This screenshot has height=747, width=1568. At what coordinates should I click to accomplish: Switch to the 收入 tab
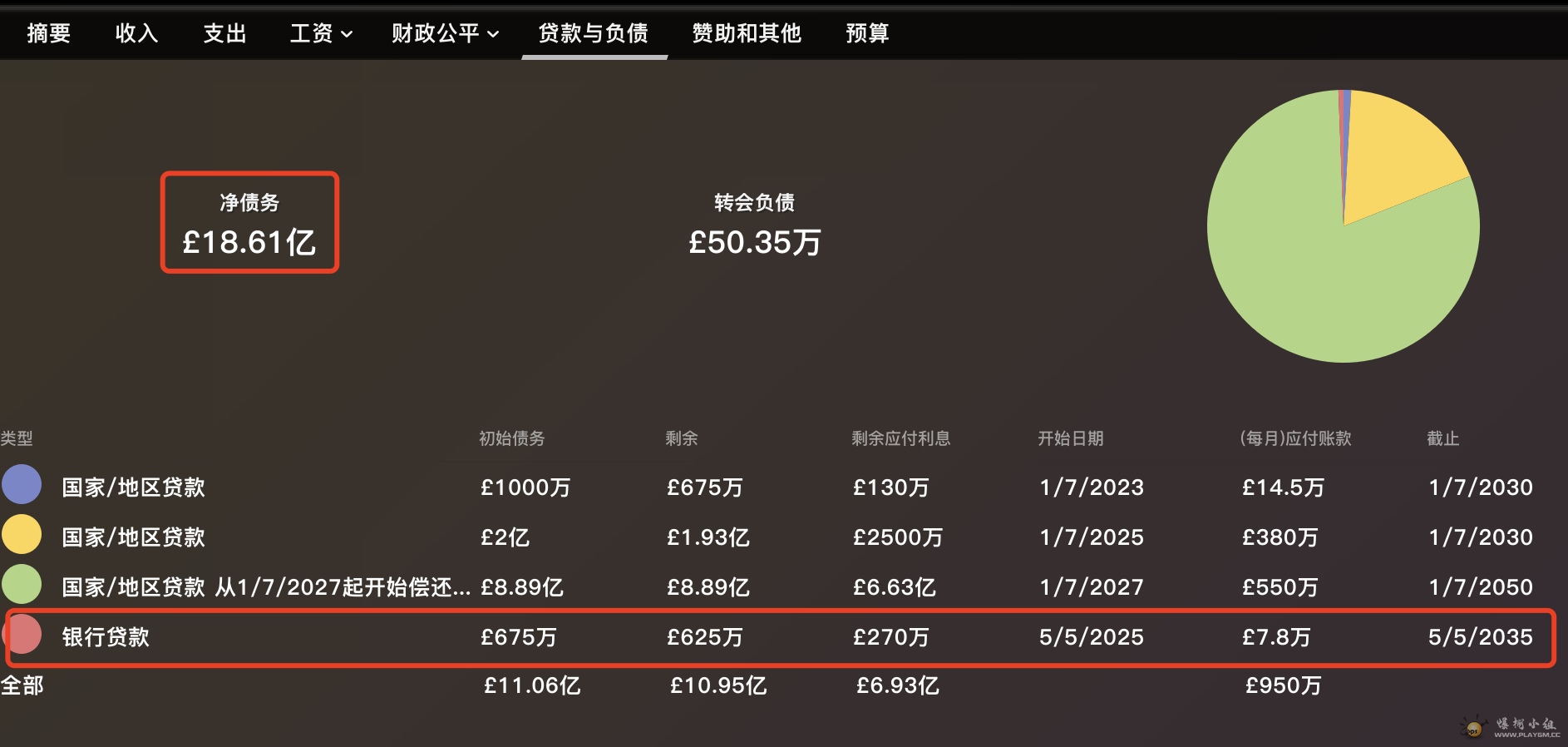(x=136, y=33)
